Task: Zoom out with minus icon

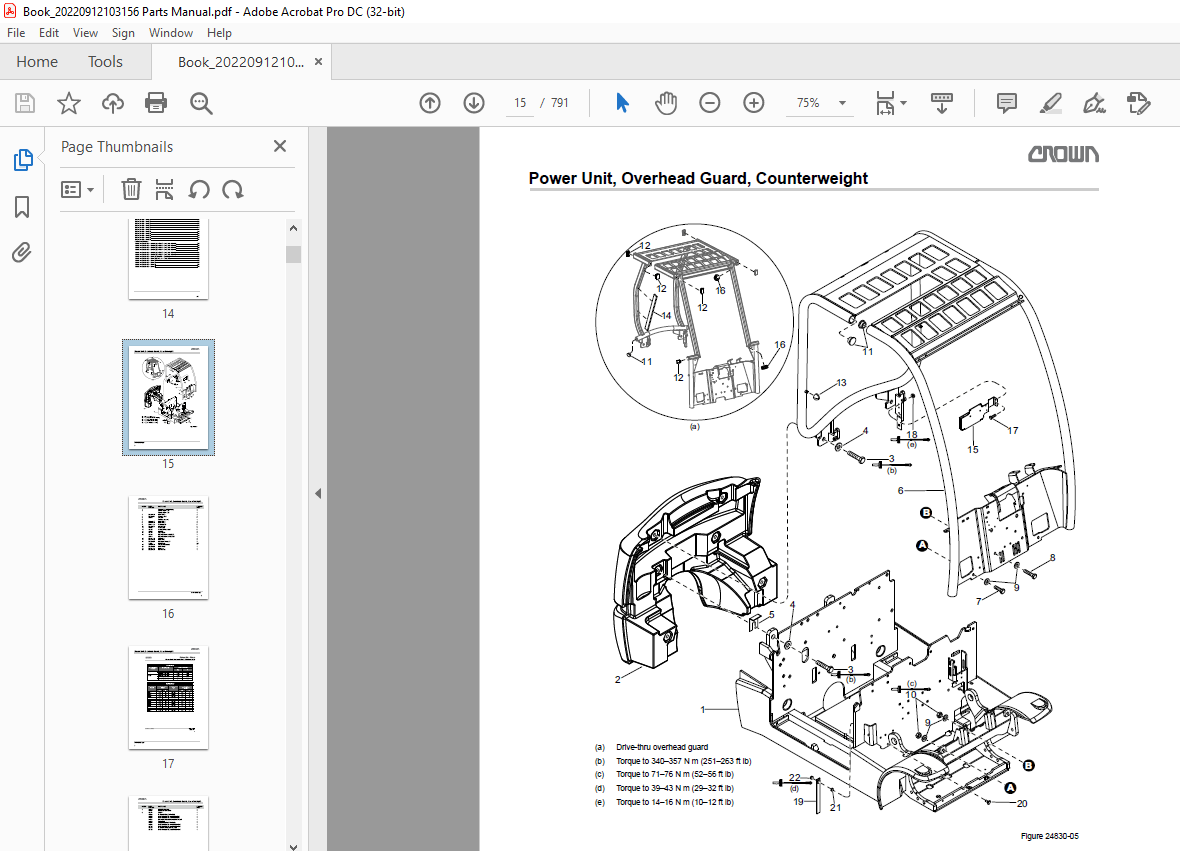Action: tap(710, 103)
